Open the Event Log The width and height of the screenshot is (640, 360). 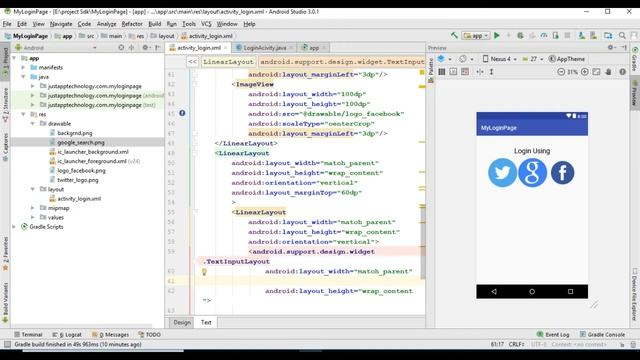(x=553, y=335)
